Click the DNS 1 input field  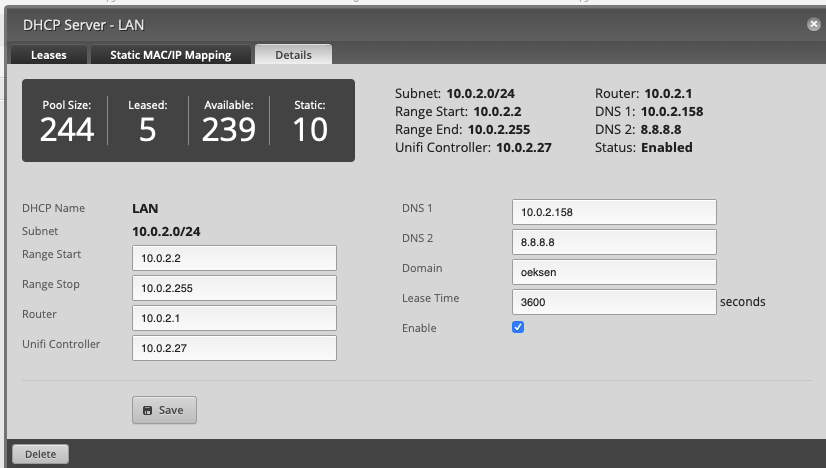[614, 212]
